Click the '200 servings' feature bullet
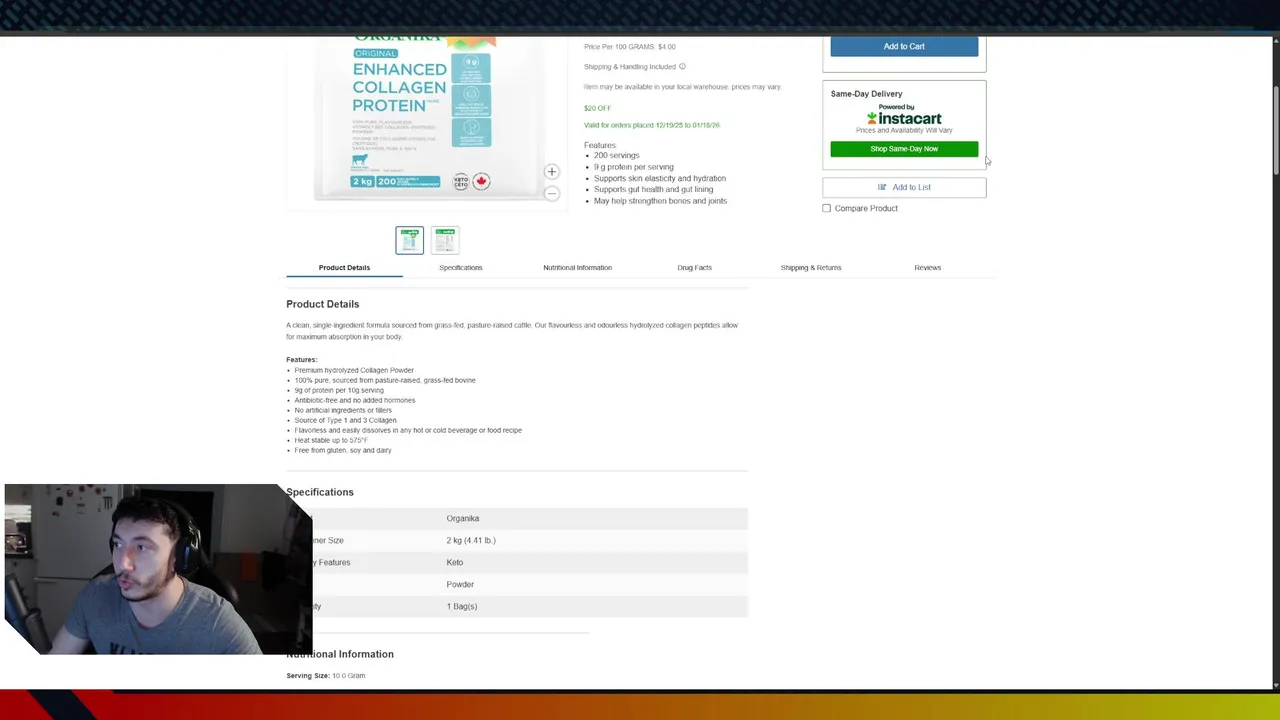Viewport: 1280px width, 720px height. click(x=616, y=155)
